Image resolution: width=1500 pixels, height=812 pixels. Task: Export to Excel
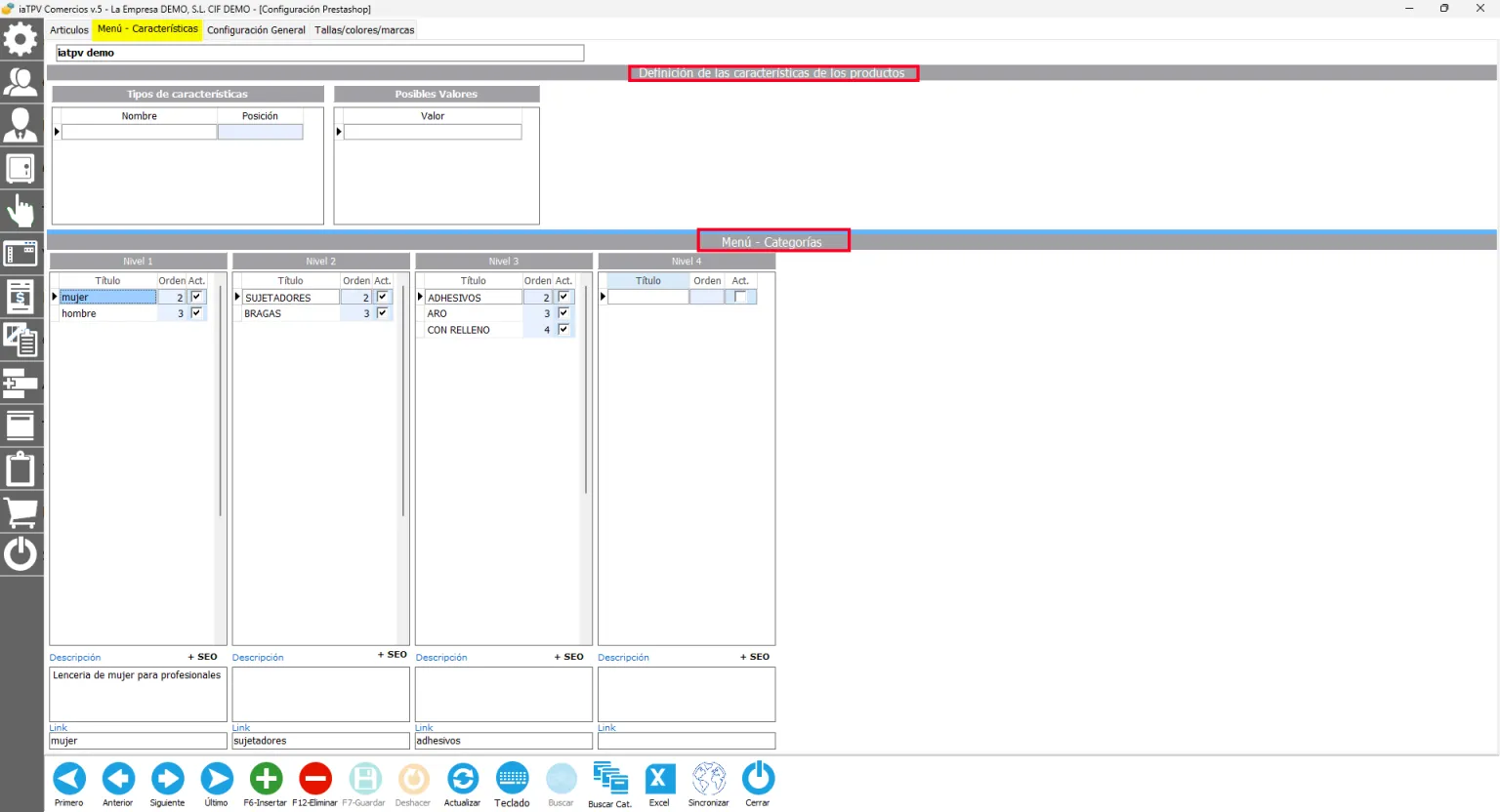click(x=659, y=785)
